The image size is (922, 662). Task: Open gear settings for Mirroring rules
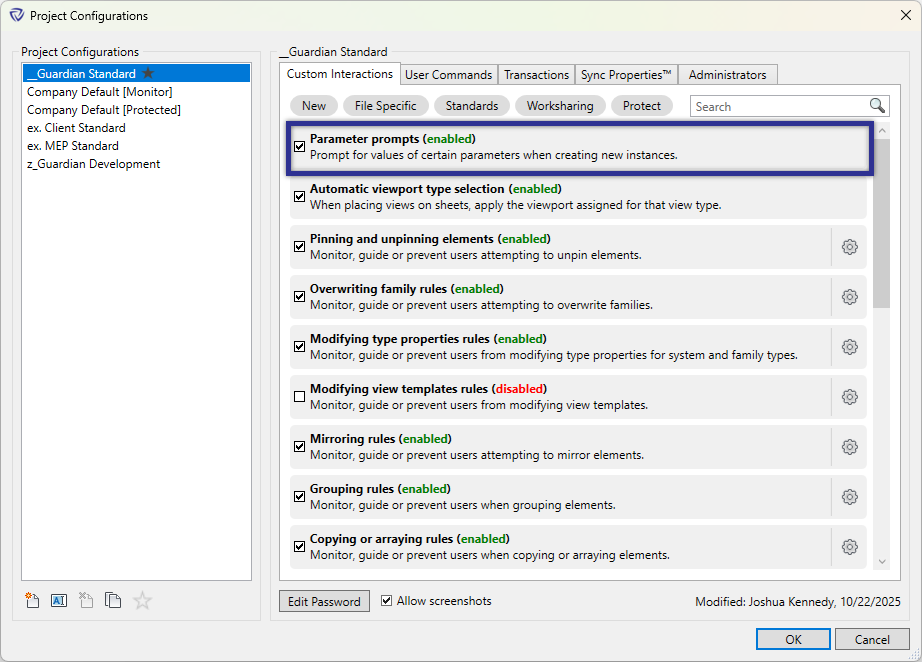pyautogui.click(x=849, y=446)
